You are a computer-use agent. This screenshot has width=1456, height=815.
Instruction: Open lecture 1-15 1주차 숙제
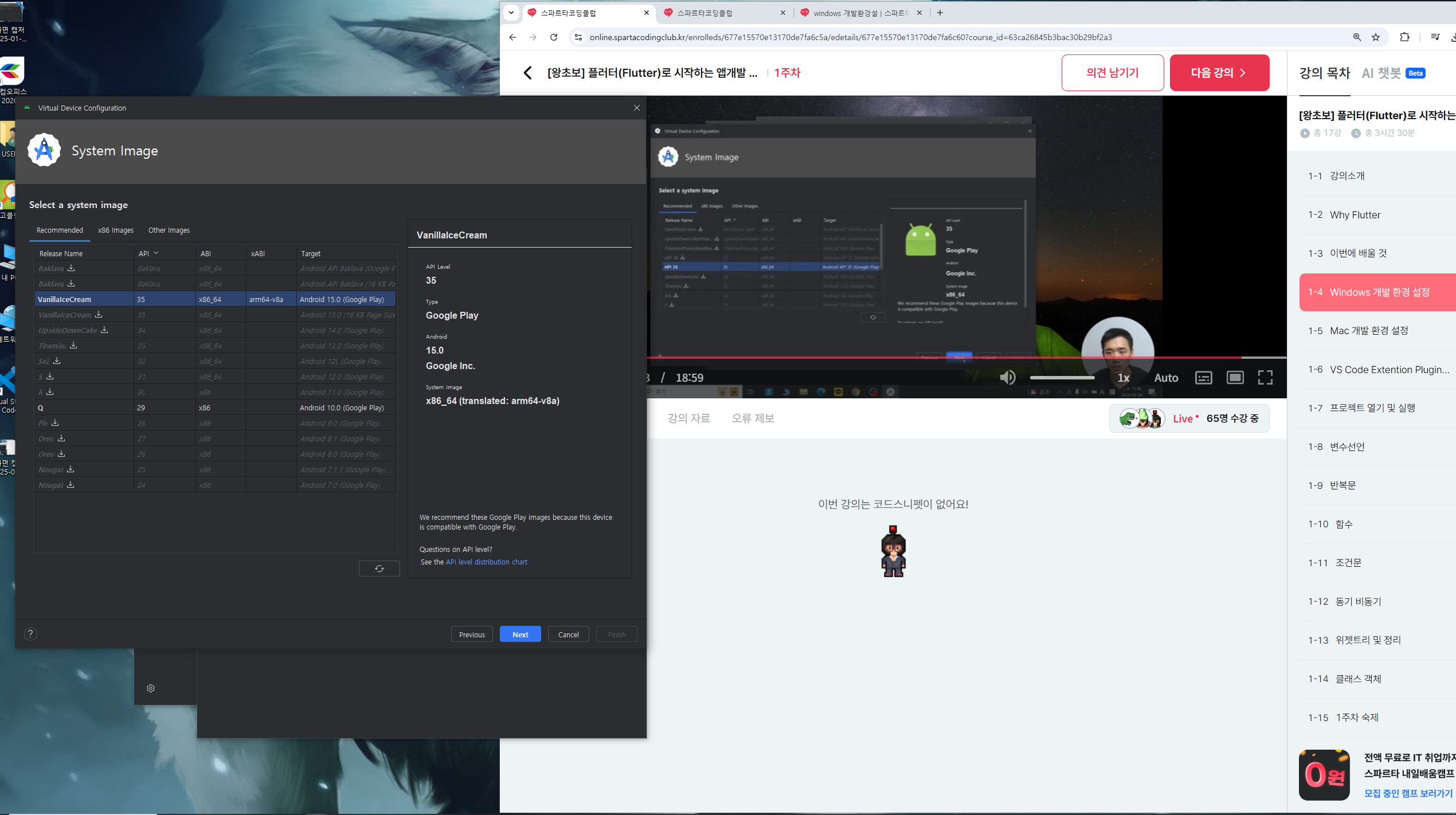coord(1377,718)
